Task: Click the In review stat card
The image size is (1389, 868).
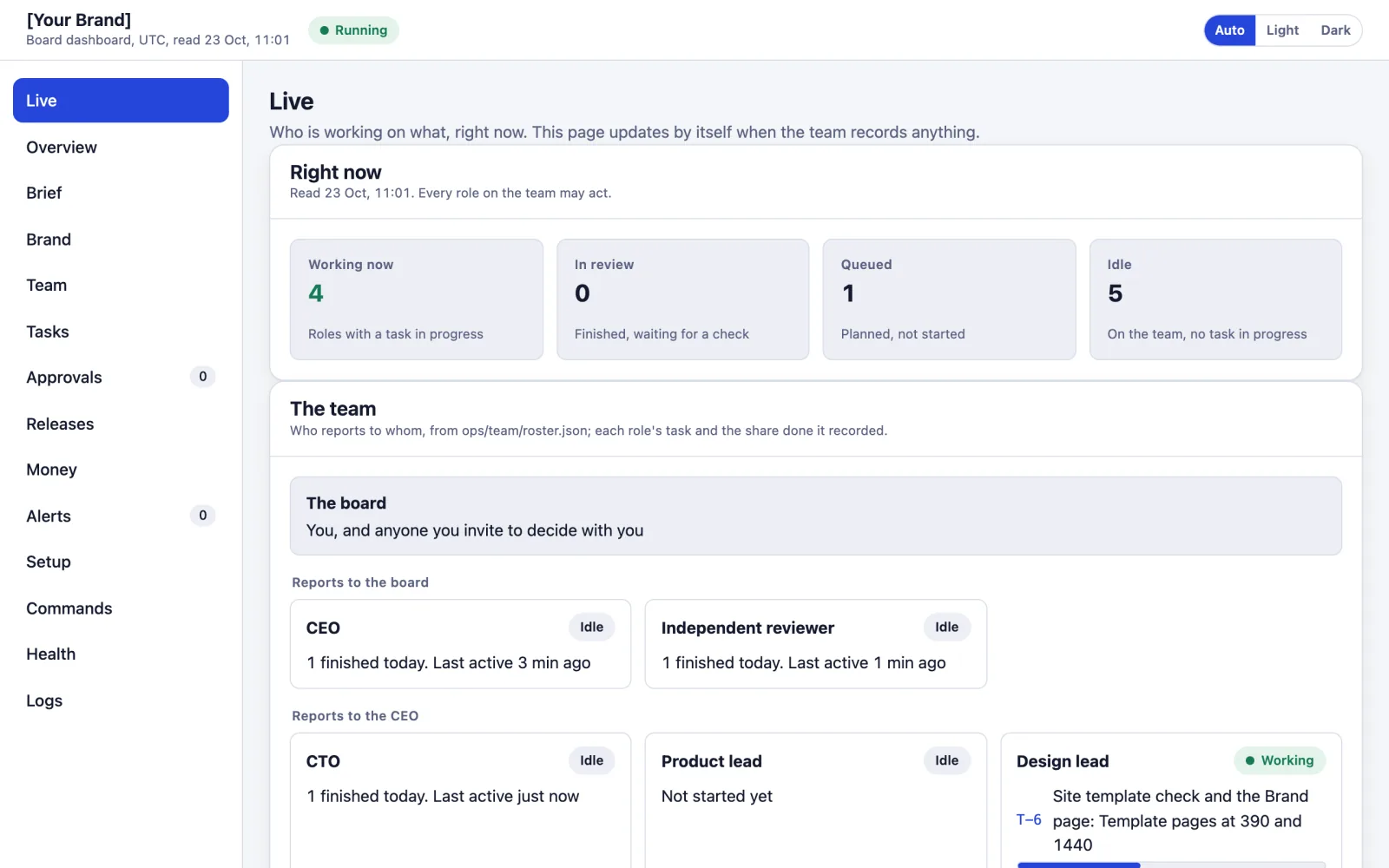Action: [682, 299]
